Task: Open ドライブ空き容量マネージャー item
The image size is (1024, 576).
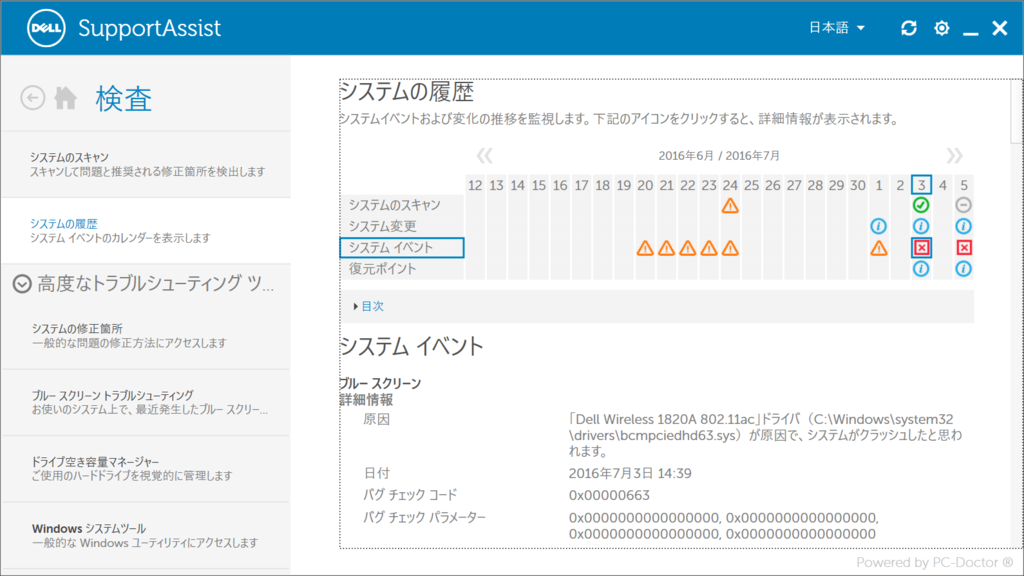Action: pos(146,469)
